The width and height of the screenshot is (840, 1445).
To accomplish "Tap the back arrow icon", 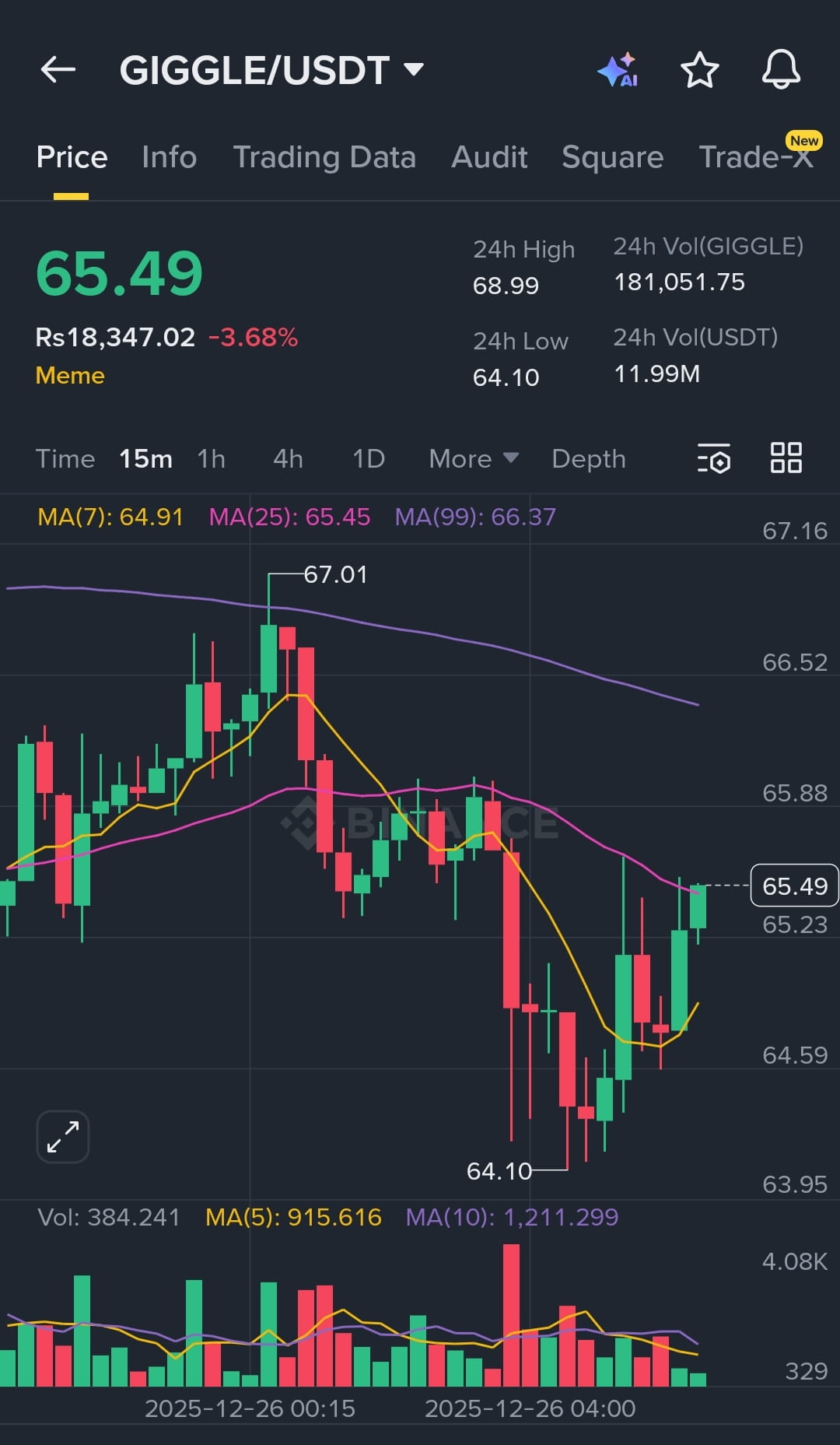I will pos(58,70).
